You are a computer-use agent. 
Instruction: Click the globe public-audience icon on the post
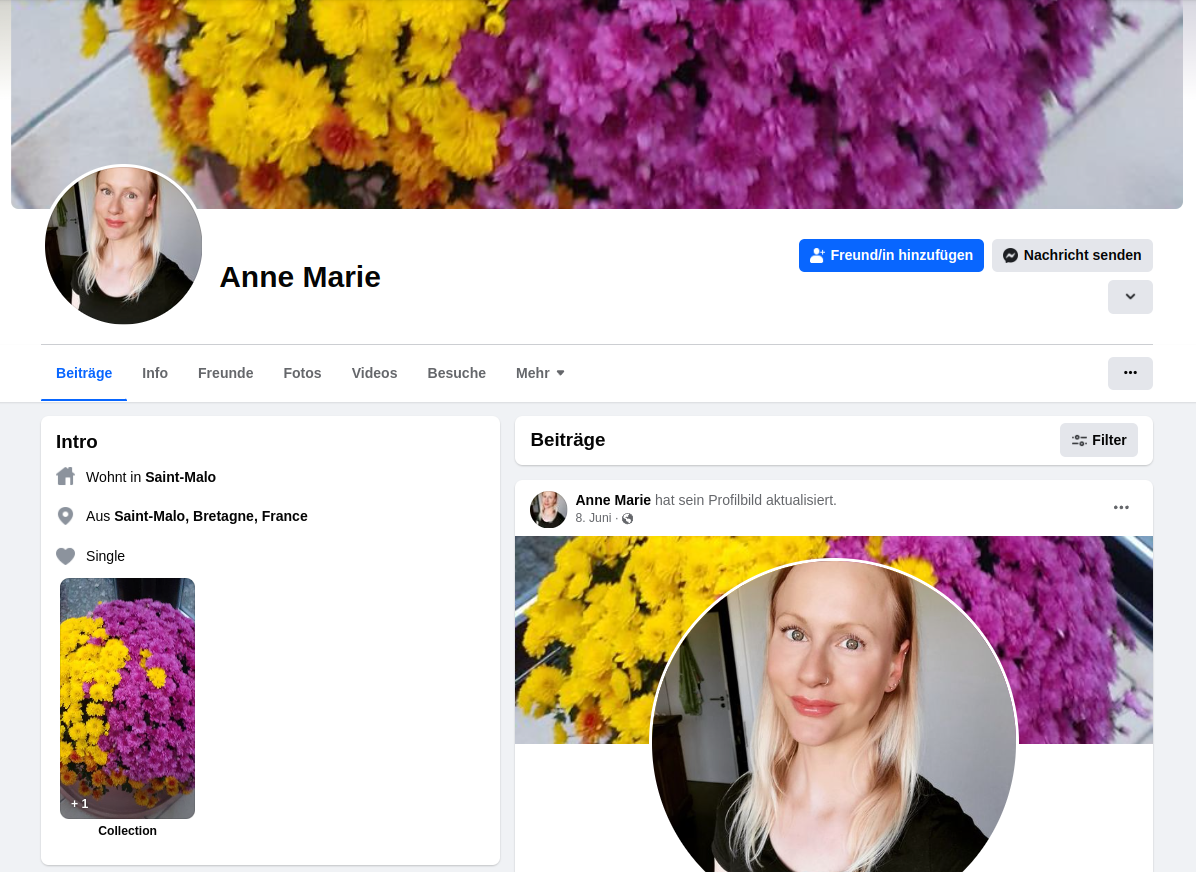point(628,519)
